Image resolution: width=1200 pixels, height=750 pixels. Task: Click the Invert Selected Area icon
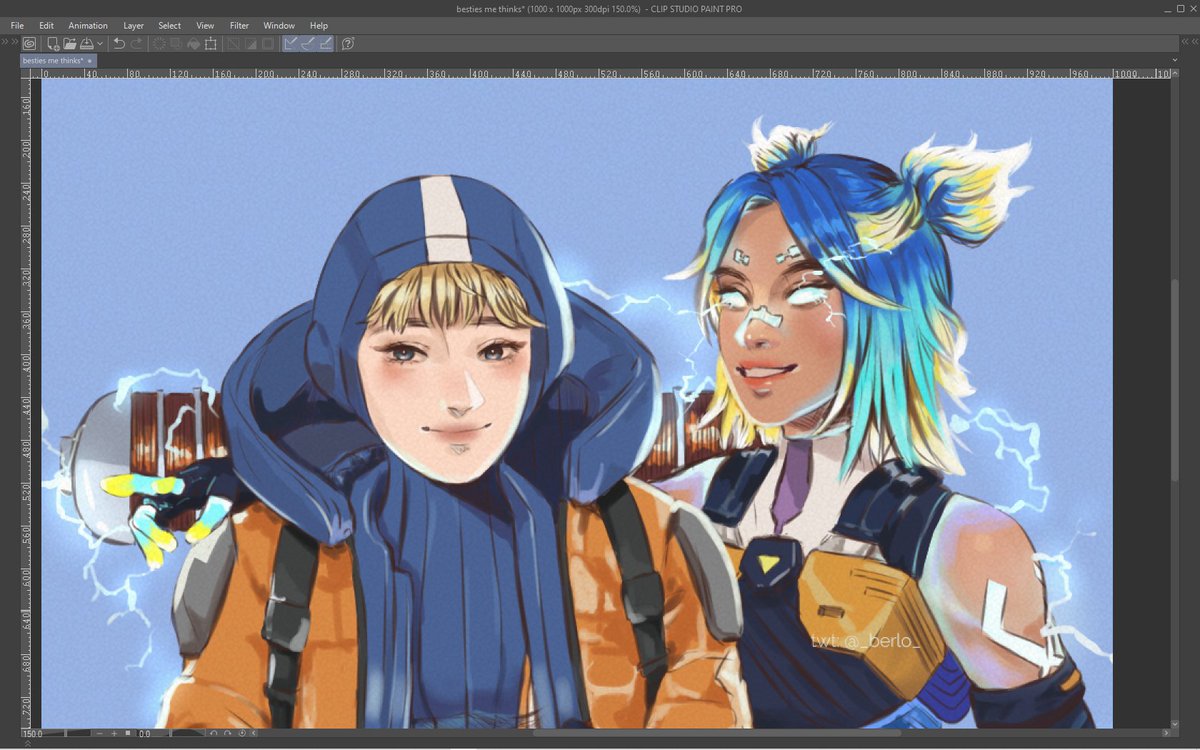point(250,43)
